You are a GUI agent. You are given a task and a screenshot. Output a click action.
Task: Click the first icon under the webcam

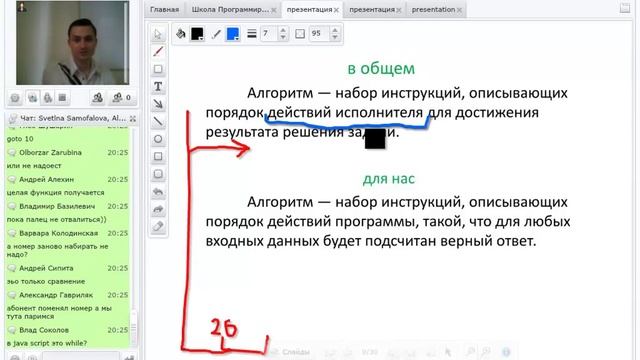pos(15,98)
